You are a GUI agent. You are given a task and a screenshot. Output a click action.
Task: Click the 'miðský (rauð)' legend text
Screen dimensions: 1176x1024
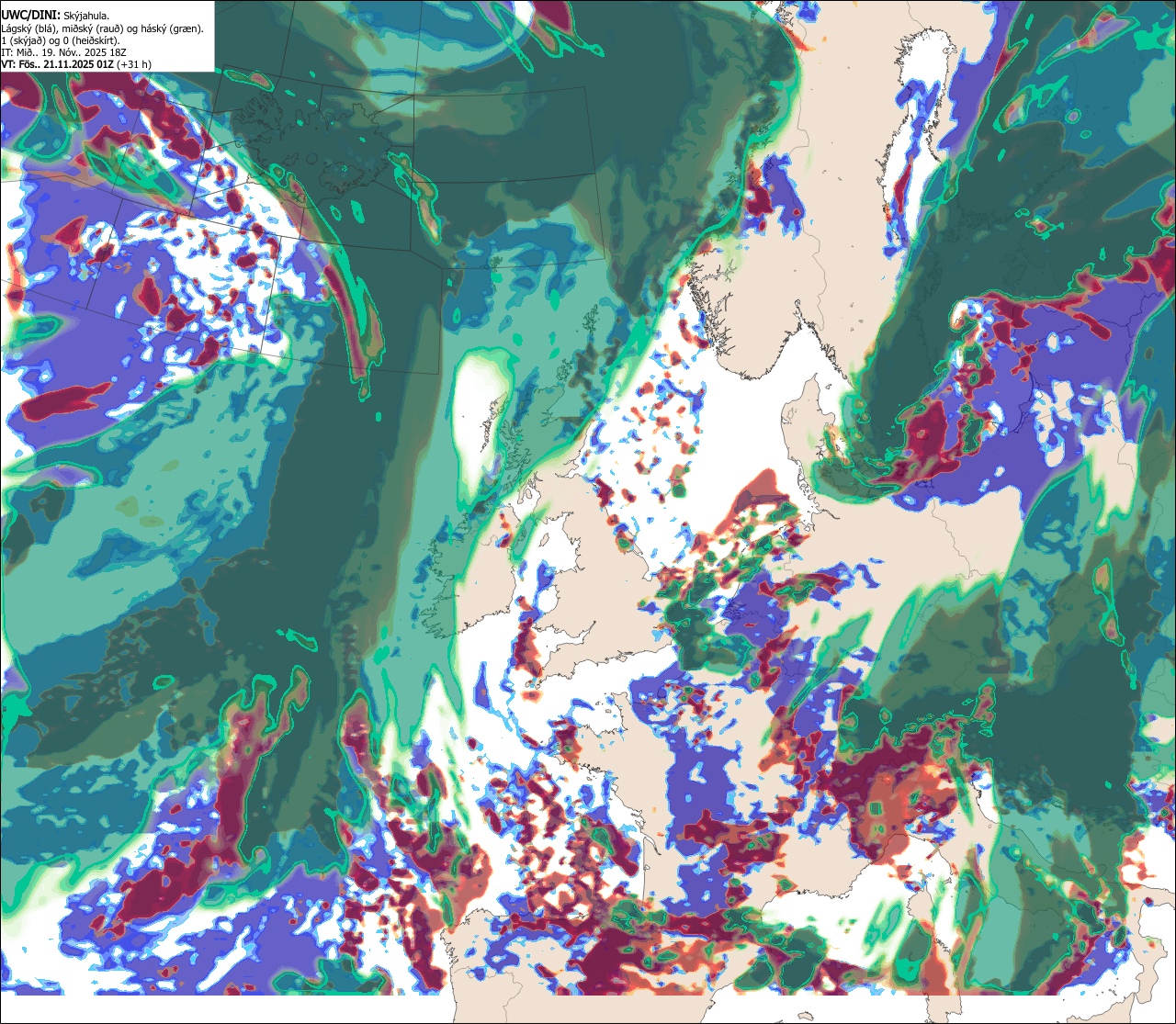click(x=92, y=29)
